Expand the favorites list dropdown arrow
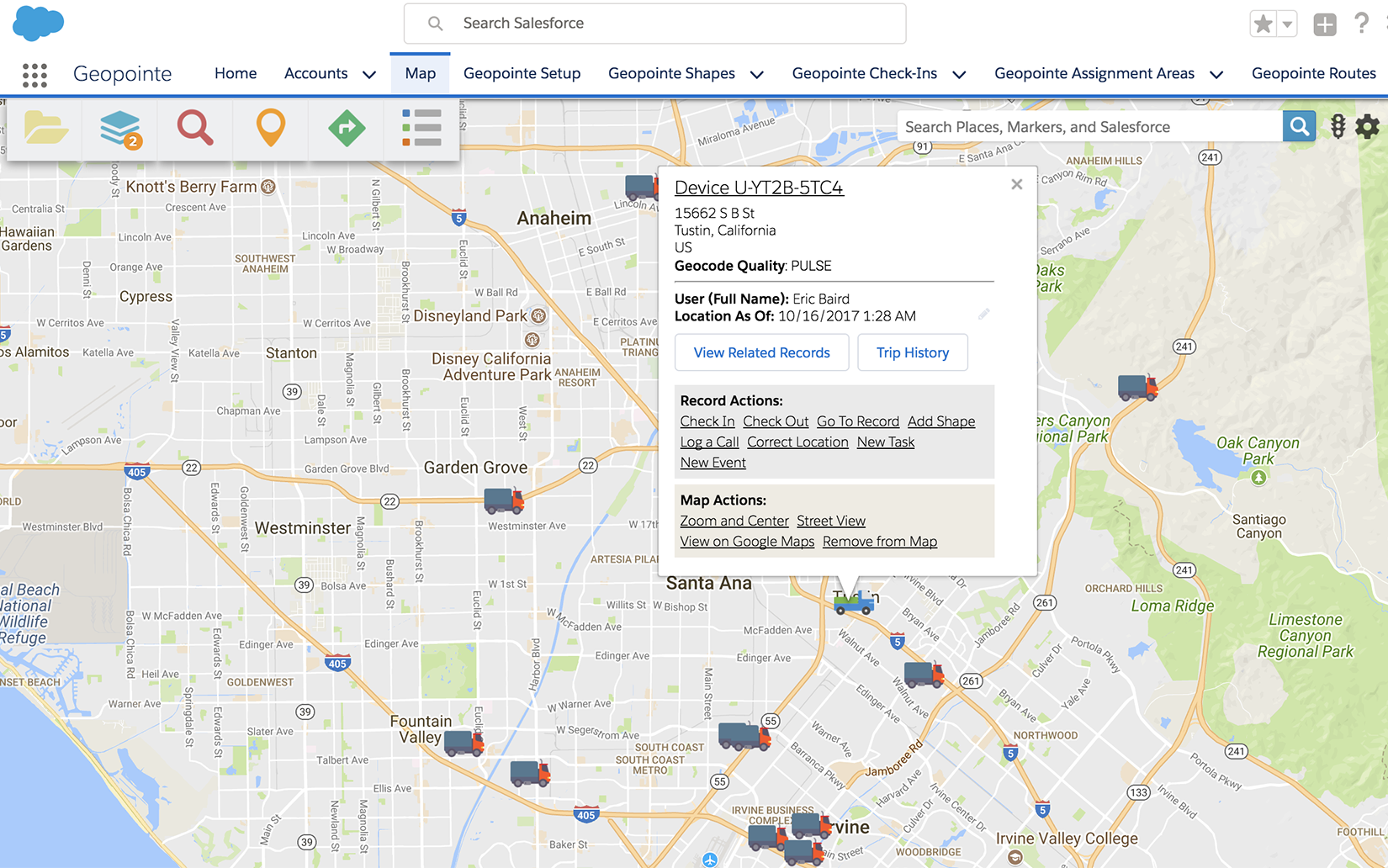 tap(1287, 24)
